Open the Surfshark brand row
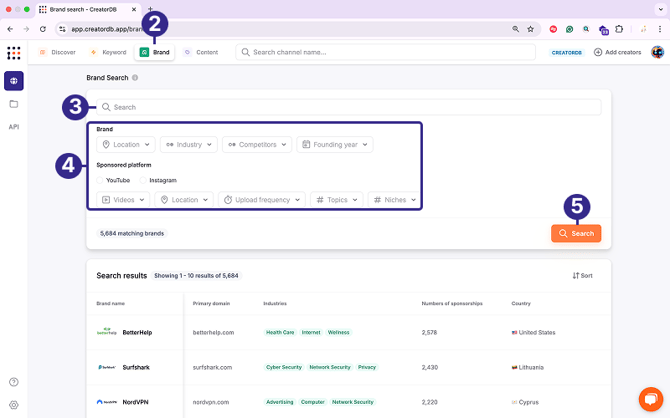 point(349,367)
